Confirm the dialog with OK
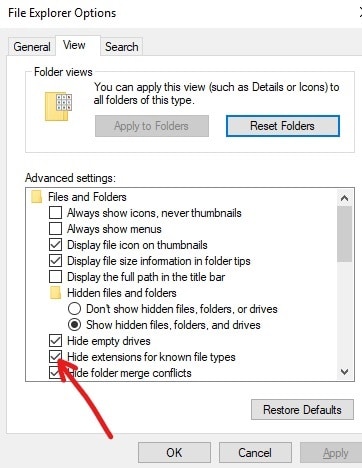 click(174, 453)
